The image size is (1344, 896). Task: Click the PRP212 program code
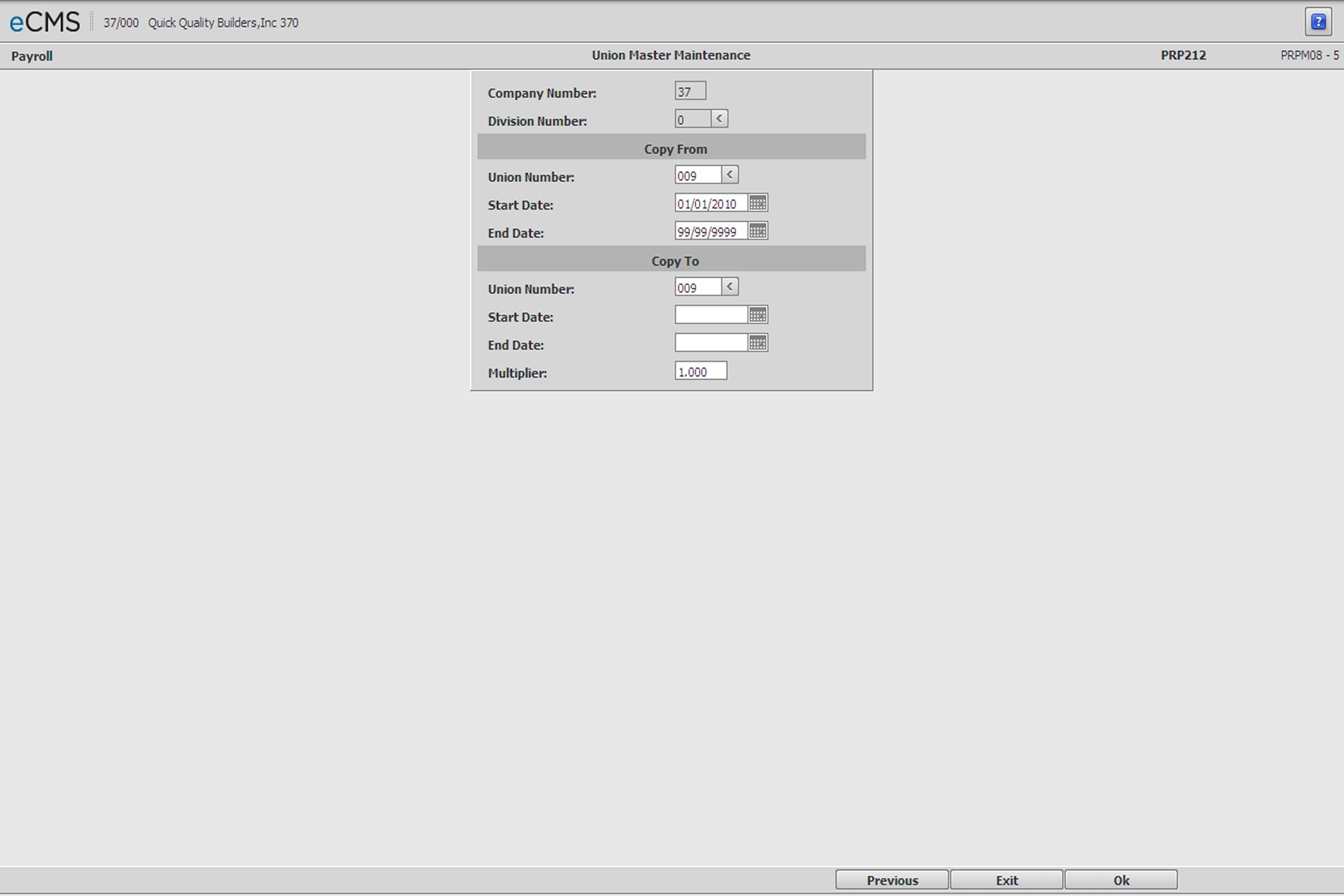1183,56
